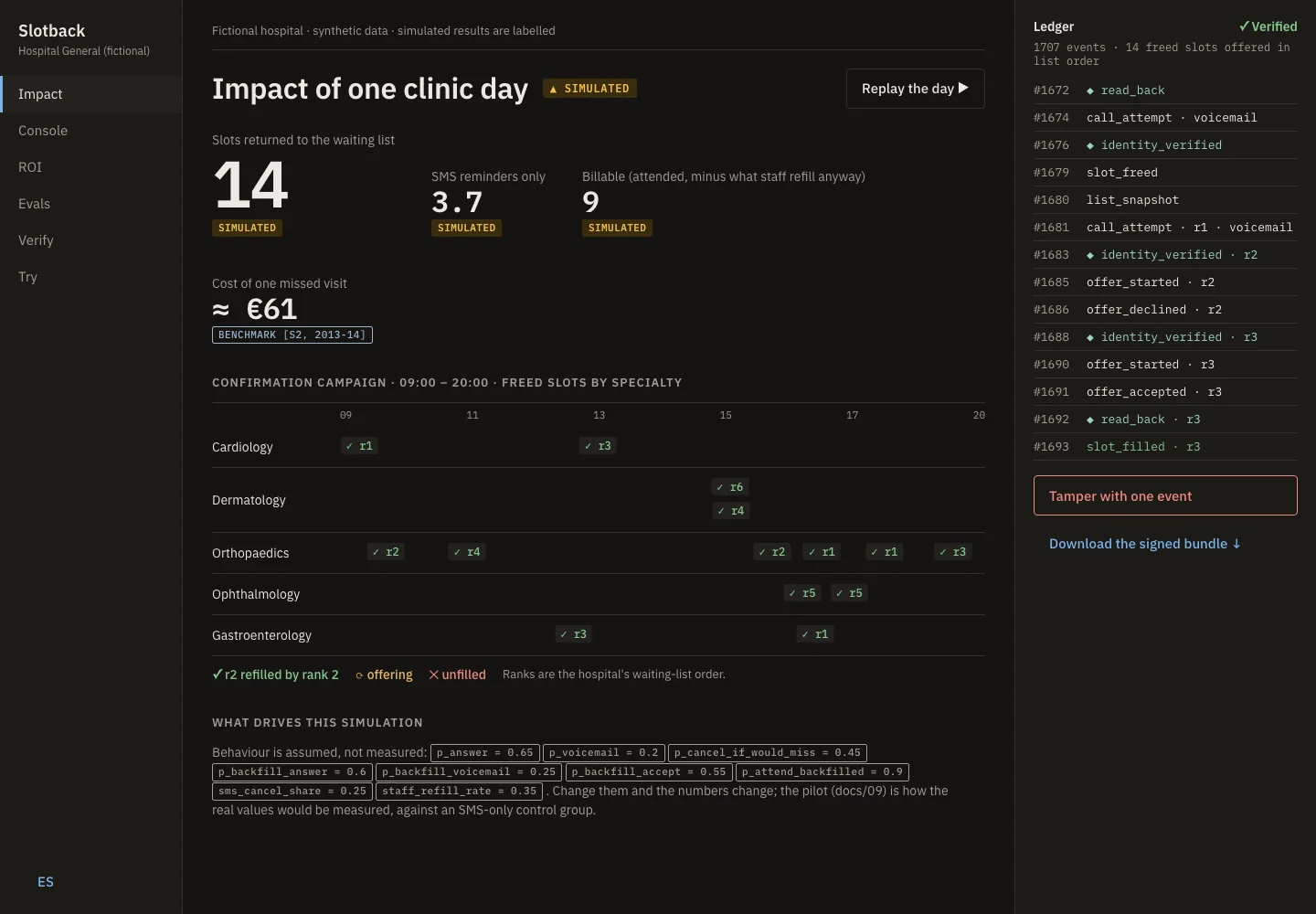Click the "r2 refilled by rank 2" legend
This screenshot has width=1316, height=914.
tap(275, 675)
